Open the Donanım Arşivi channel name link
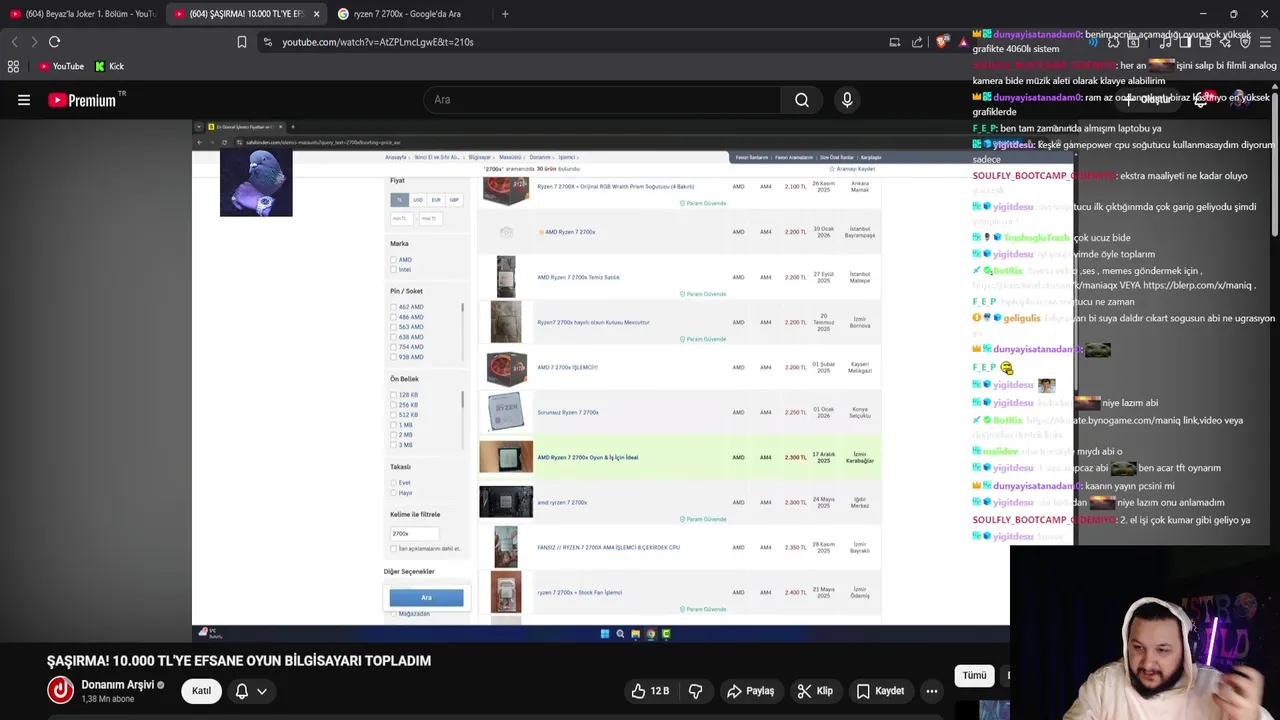Viewport: 1280px width, 720px height. (117, 685)
